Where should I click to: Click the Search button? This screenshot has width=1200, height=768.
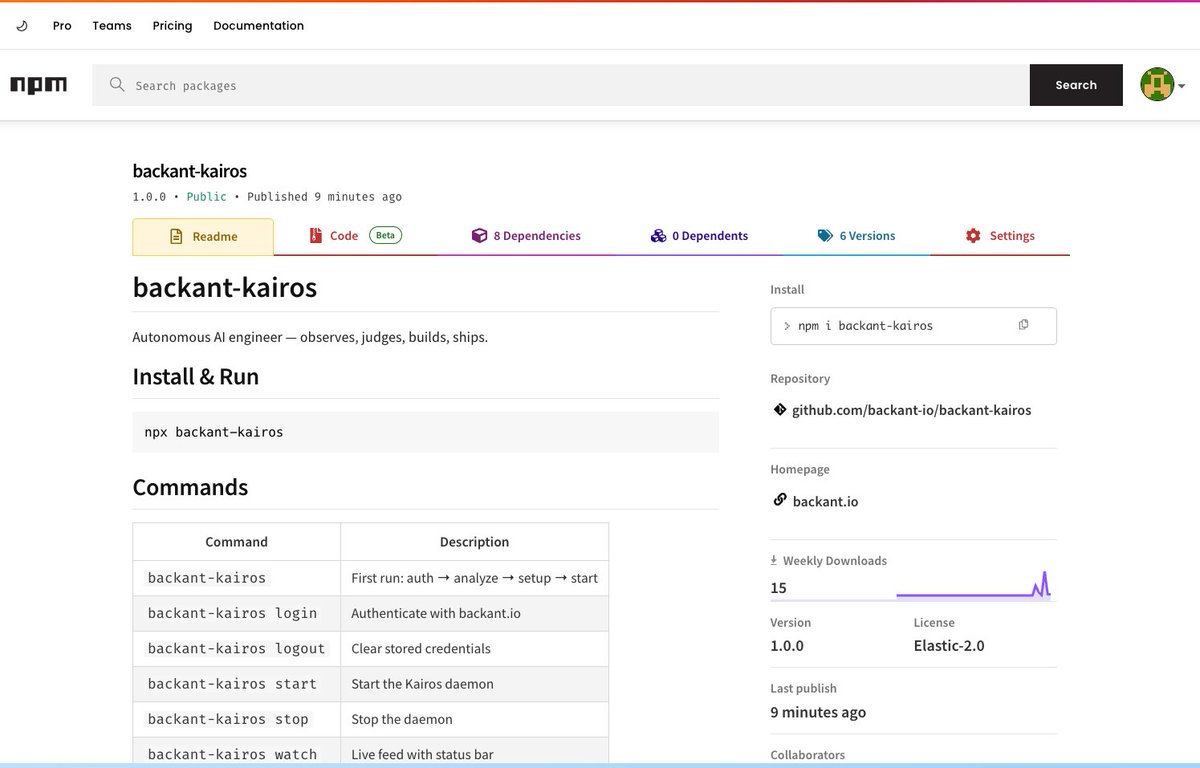(x=1076, y=85)
